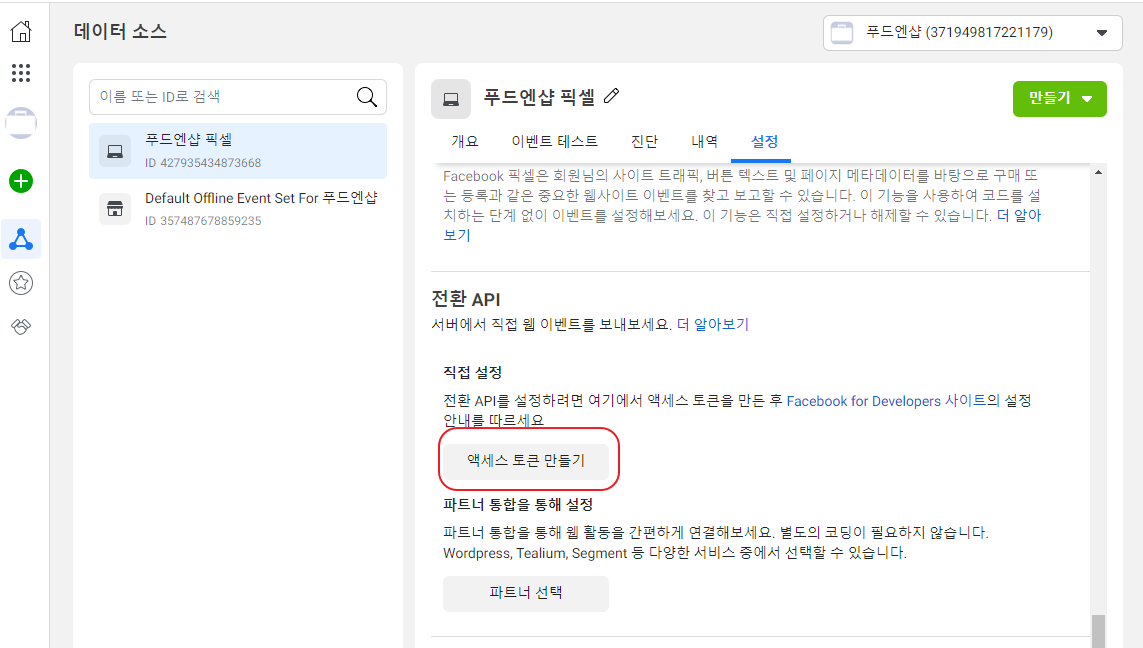Switch to the 개요 tab
The image size is (1143, 648).
click(464, 141)
